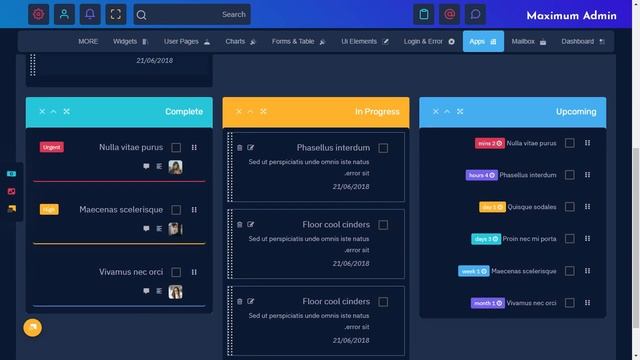Open the Dashboard menu item
Screen dimensions: 640x360
pos(583,41)
